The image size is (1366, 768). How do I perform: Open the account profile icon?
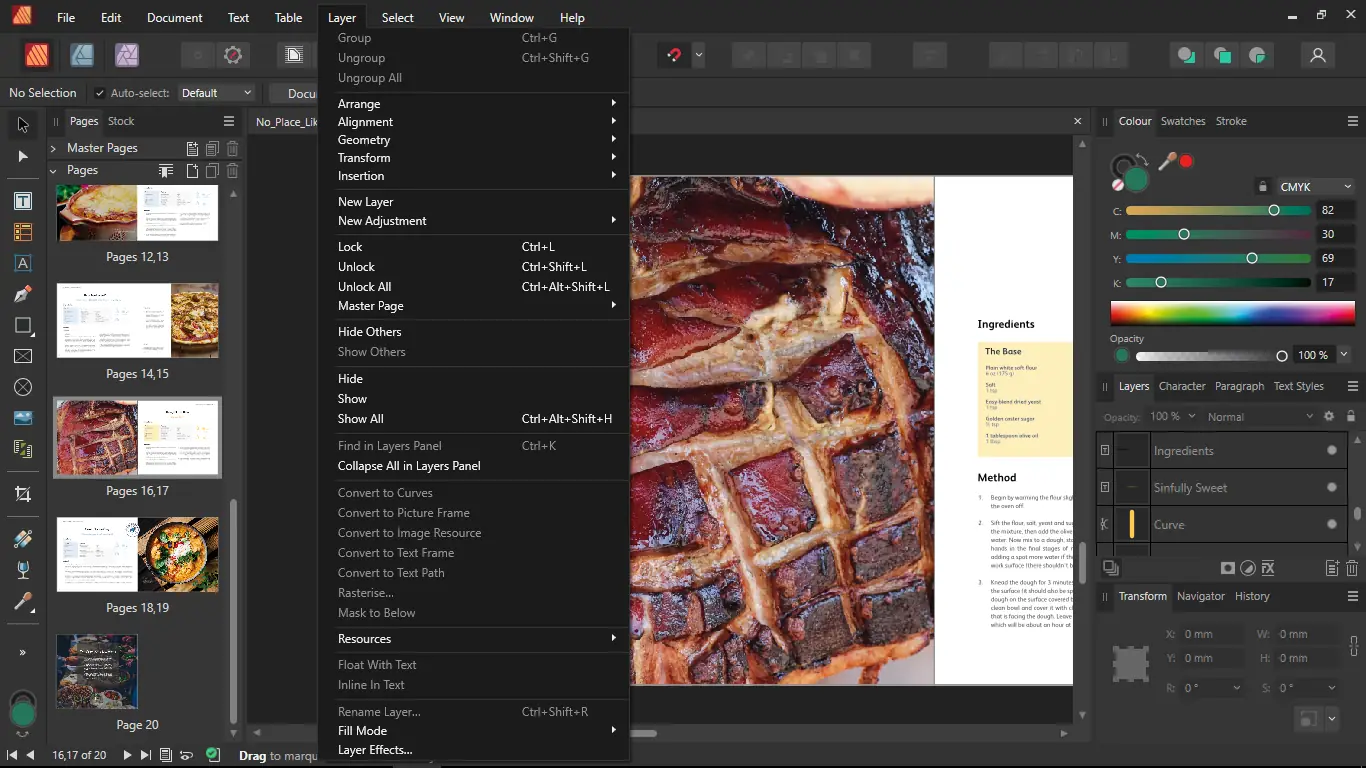click(x=1318, y=55)
